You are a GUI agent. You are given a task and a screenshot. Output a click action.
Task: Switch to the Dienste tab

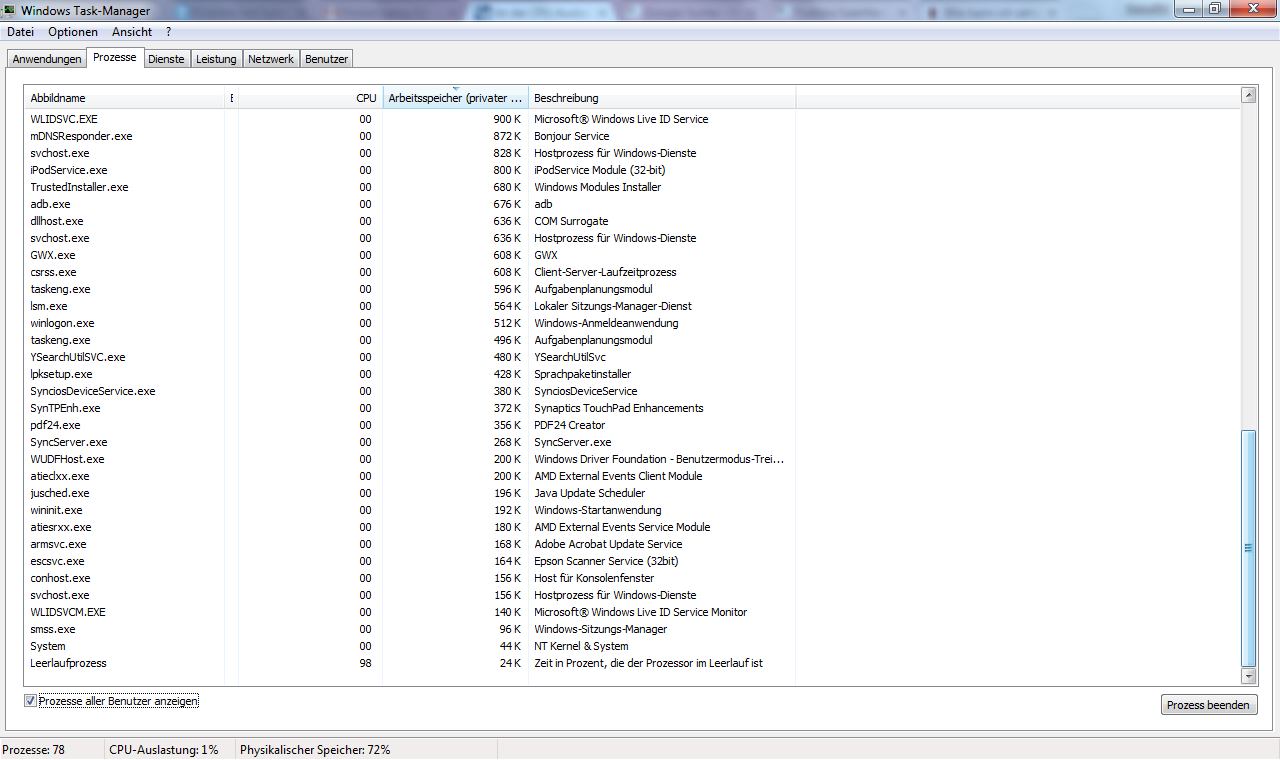166,59
